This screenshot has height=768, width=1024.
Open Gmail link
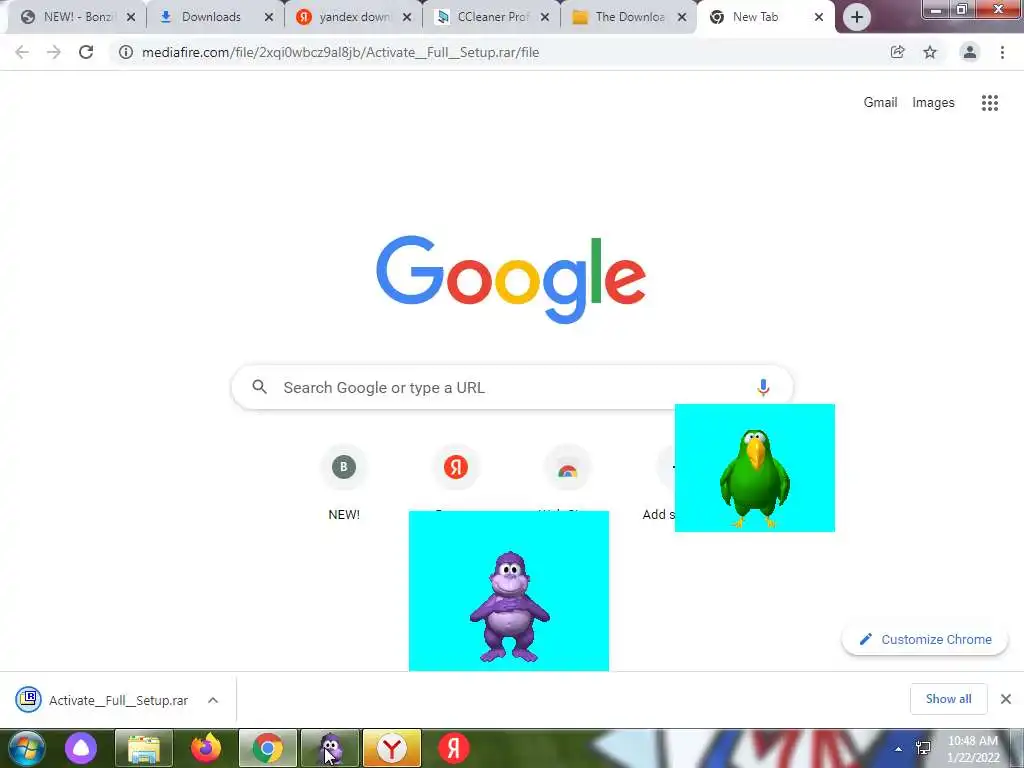tap(880, 103)
